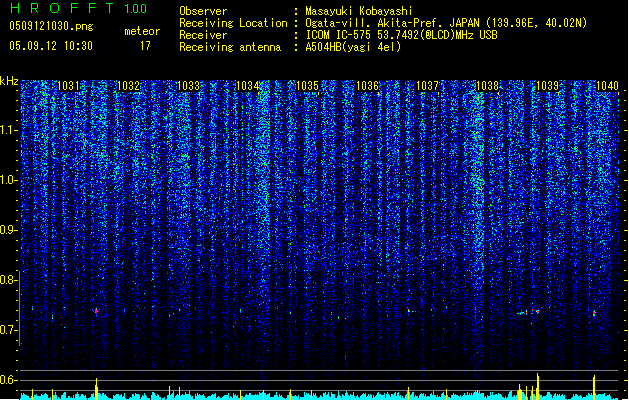
Task: Click the 1039 time marker
Action: click(x=548, y=86)
